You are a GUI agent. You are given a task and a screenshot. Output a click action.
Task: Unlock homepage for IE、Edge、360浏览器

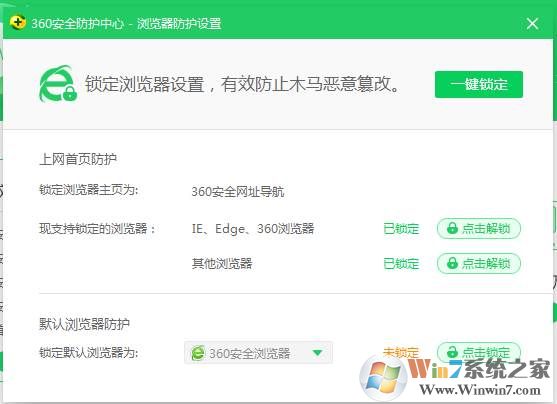(479, 228)
